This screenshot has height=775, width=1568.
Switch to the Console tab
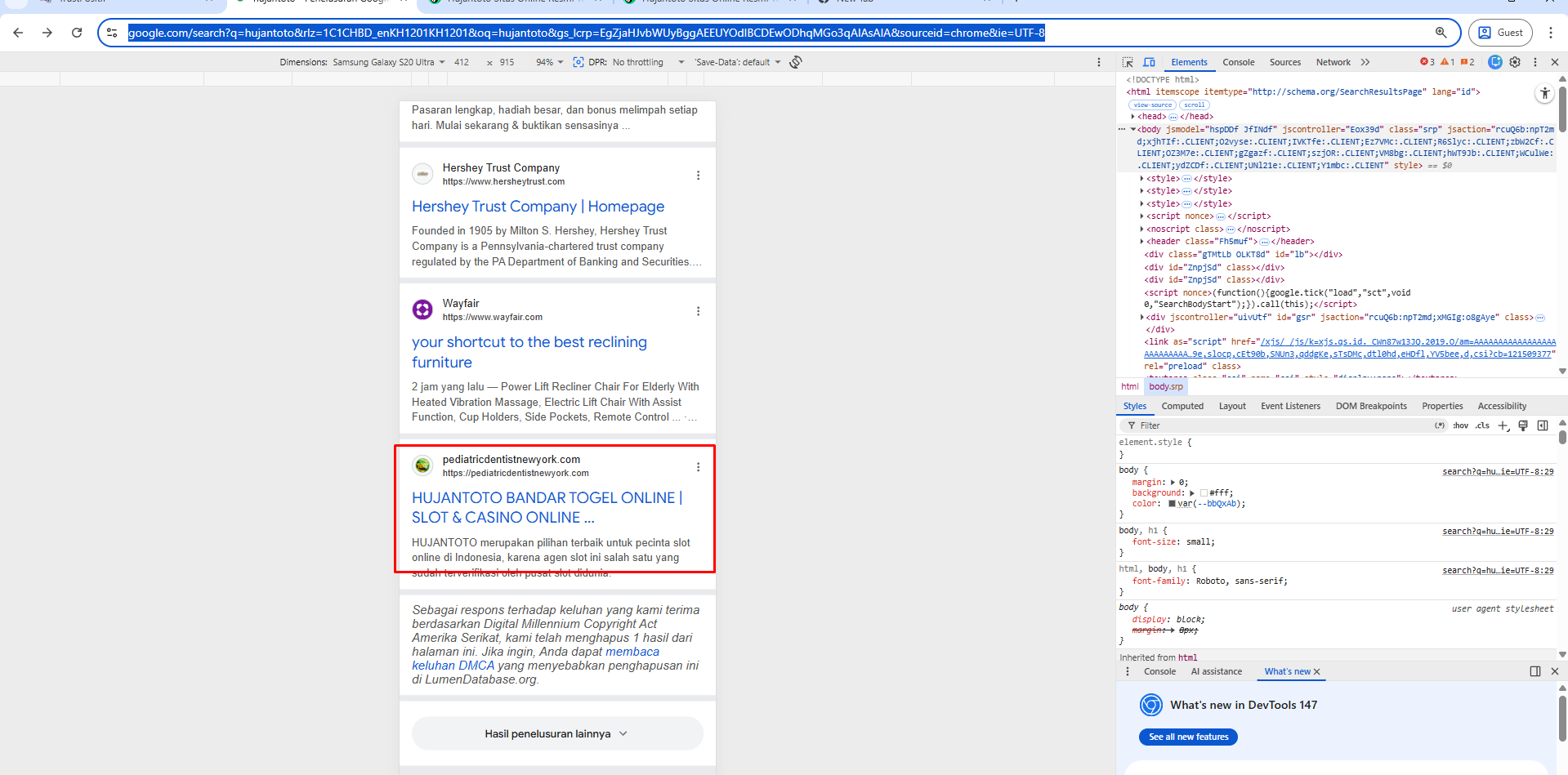pos(1238,62)
